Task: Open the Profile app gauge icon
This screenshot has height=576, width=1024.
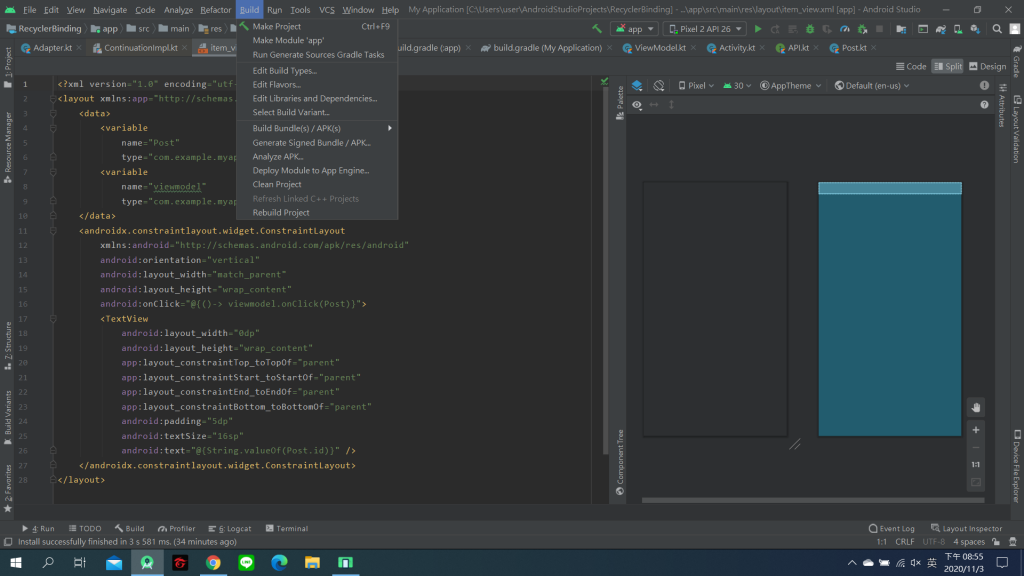Action: pyautogui.click(x=844, y=29)
